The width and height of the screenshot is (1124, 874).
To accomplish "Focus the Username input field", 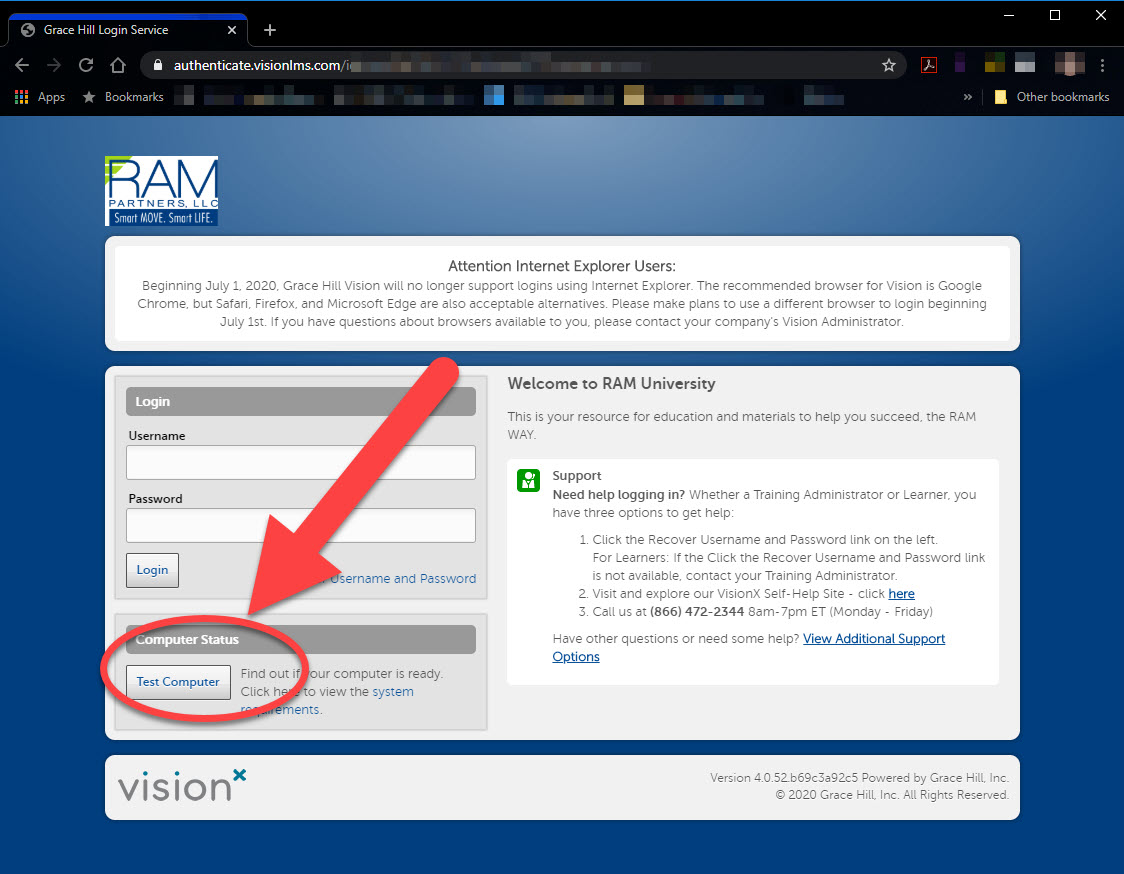I will pyautogui.click(x=301, y=462).
